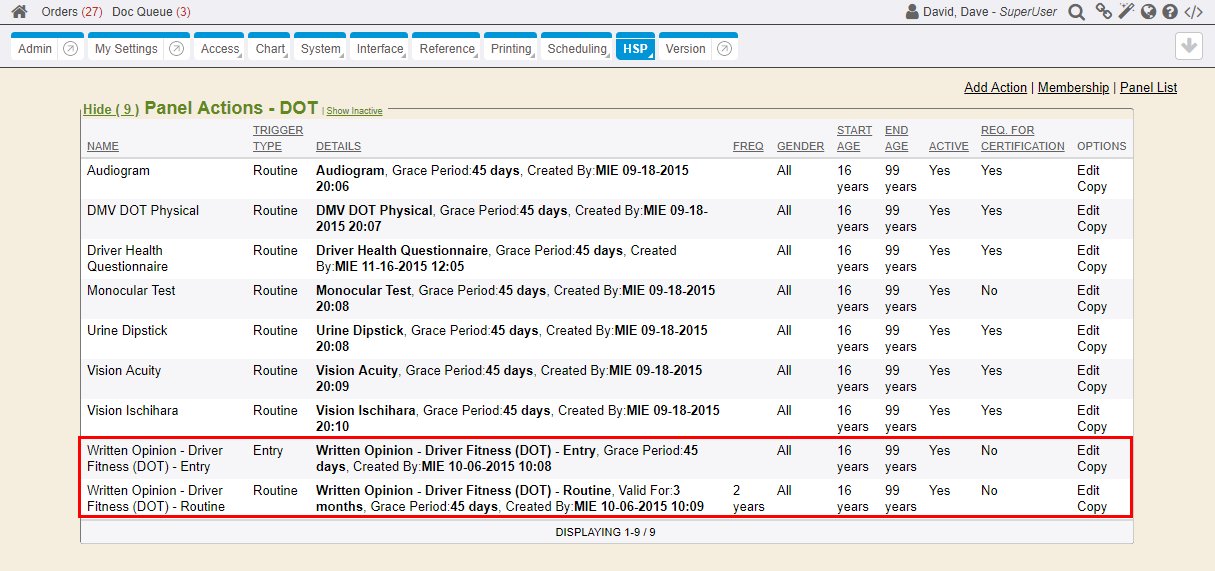Edit the Audiogram panel action

click(x=1088, y=171)
